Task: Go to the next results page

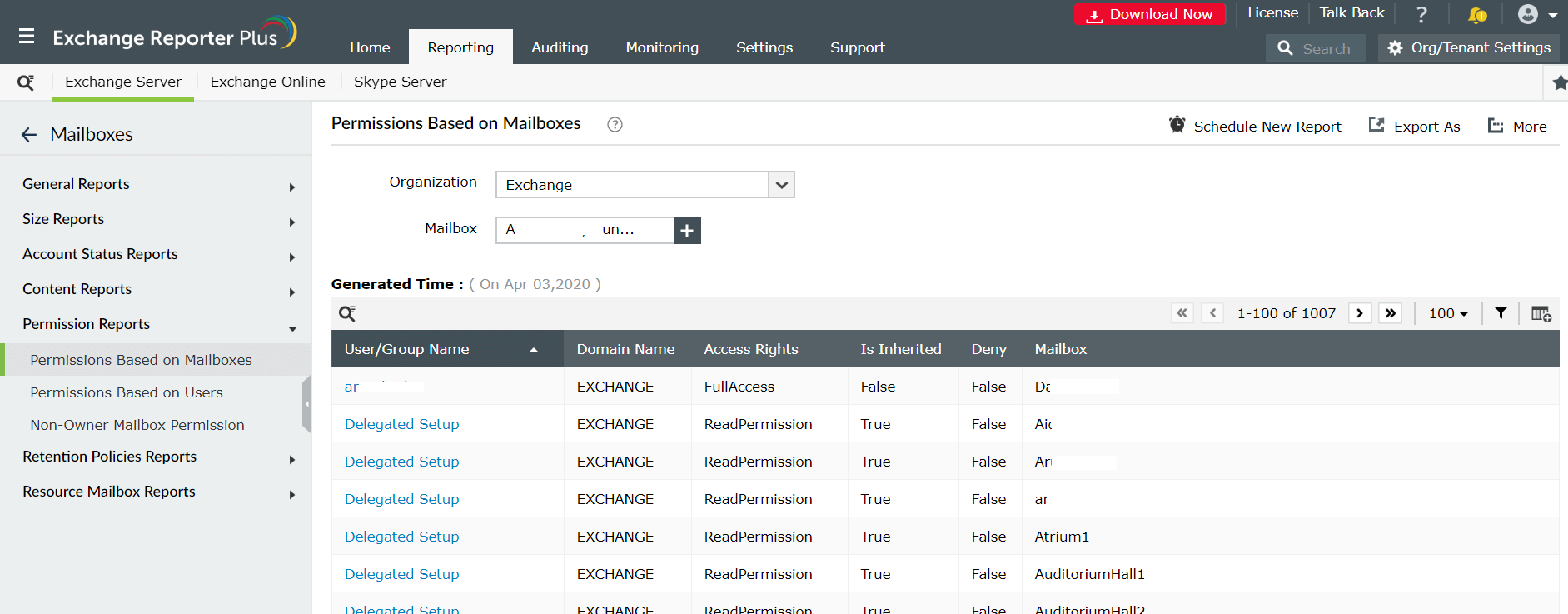Action: coord(1360,313)
